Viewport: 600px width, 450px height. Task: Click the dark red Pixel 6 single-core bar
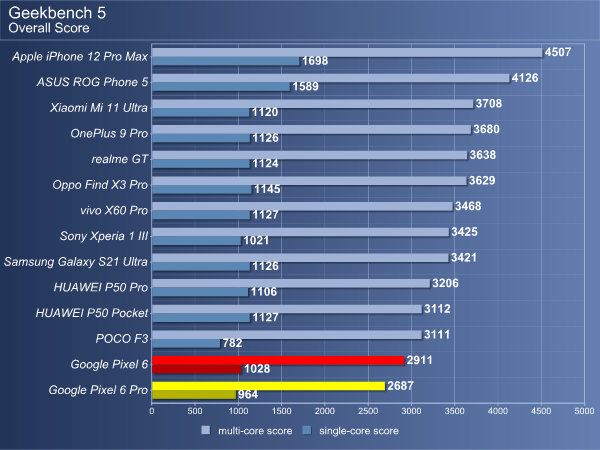click(x=197, y=369)
